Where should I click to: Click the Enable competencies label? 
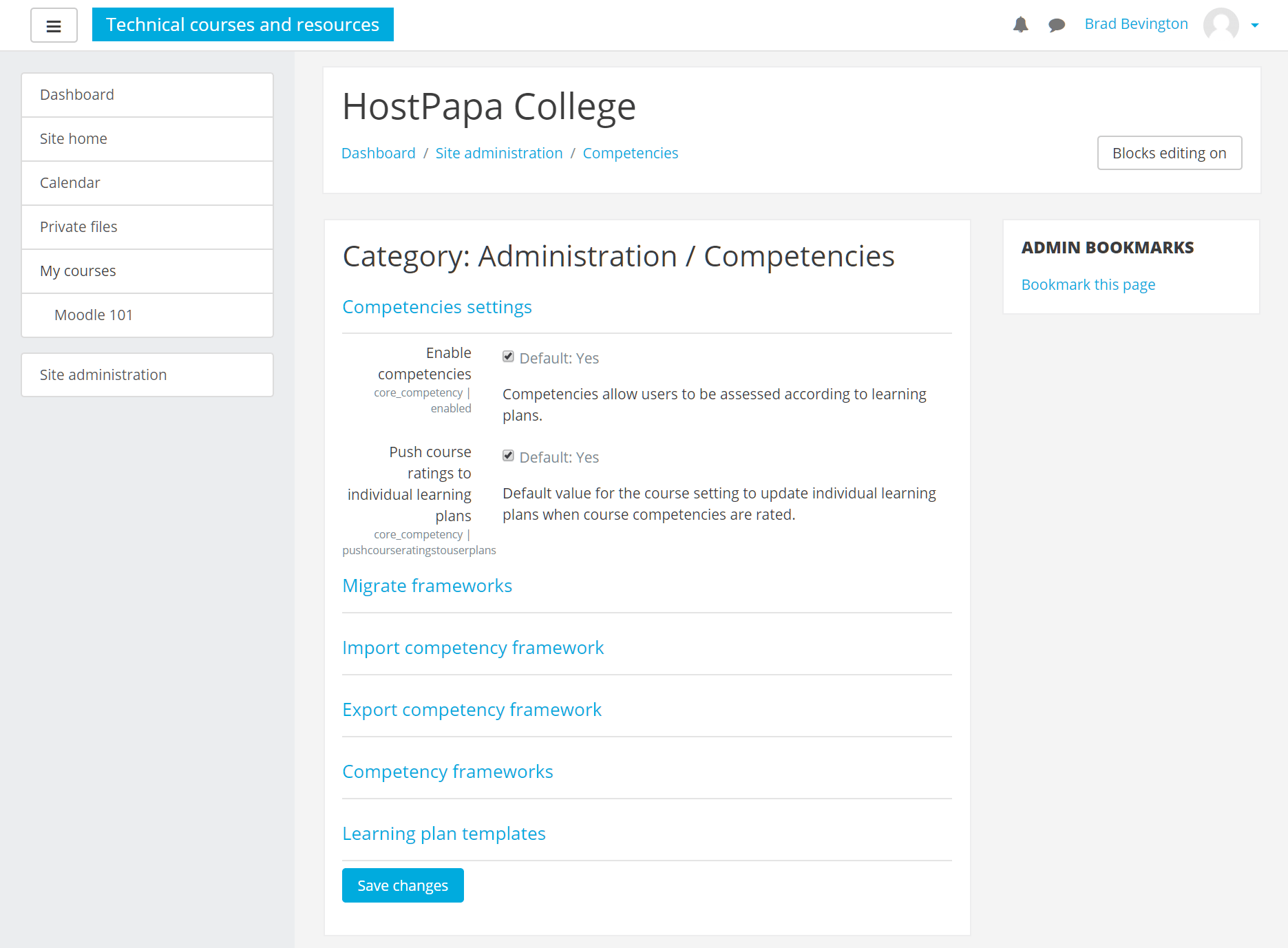tap(425, 364)
